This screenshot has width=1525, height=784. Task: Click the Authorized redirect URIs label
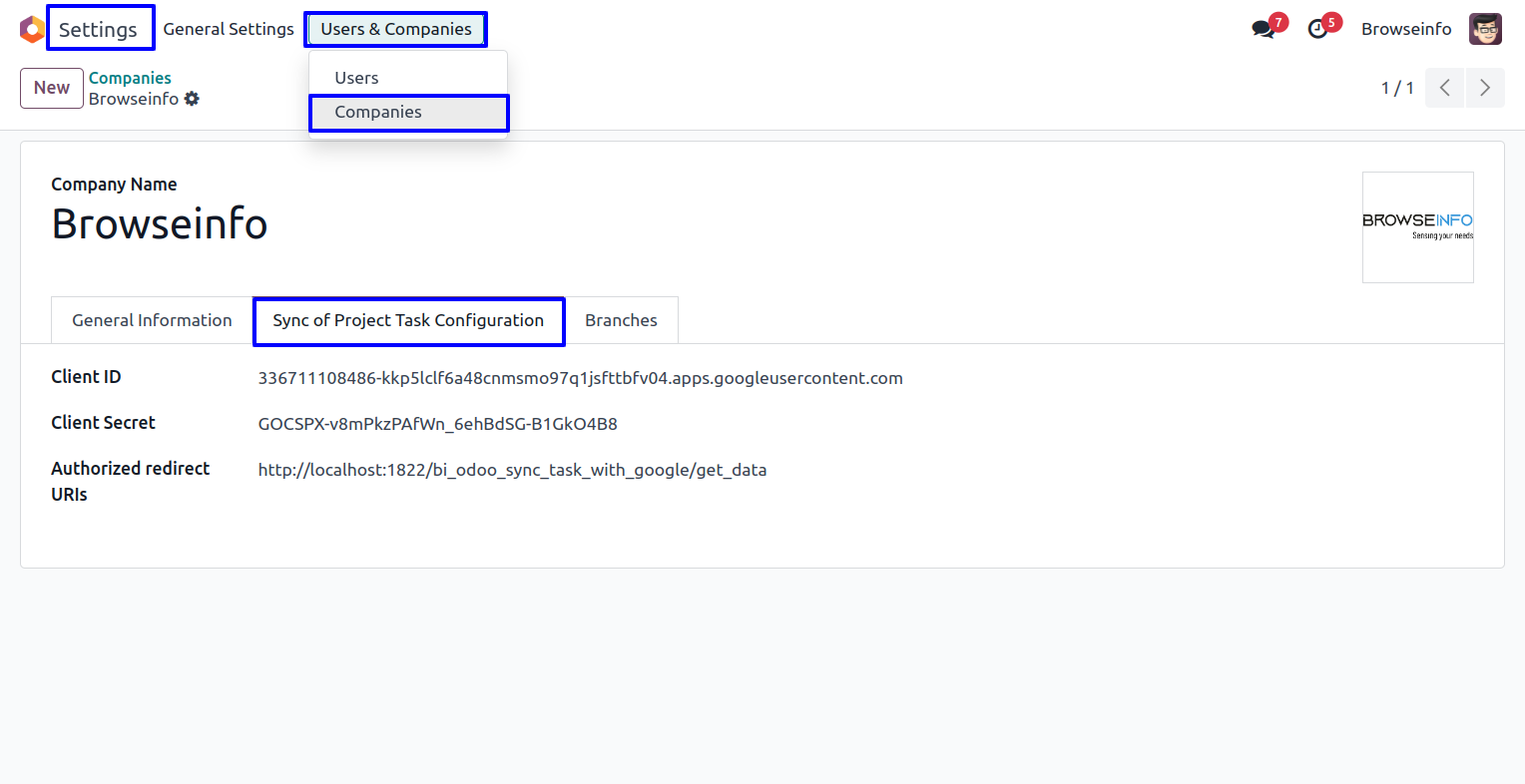[130, 481]
